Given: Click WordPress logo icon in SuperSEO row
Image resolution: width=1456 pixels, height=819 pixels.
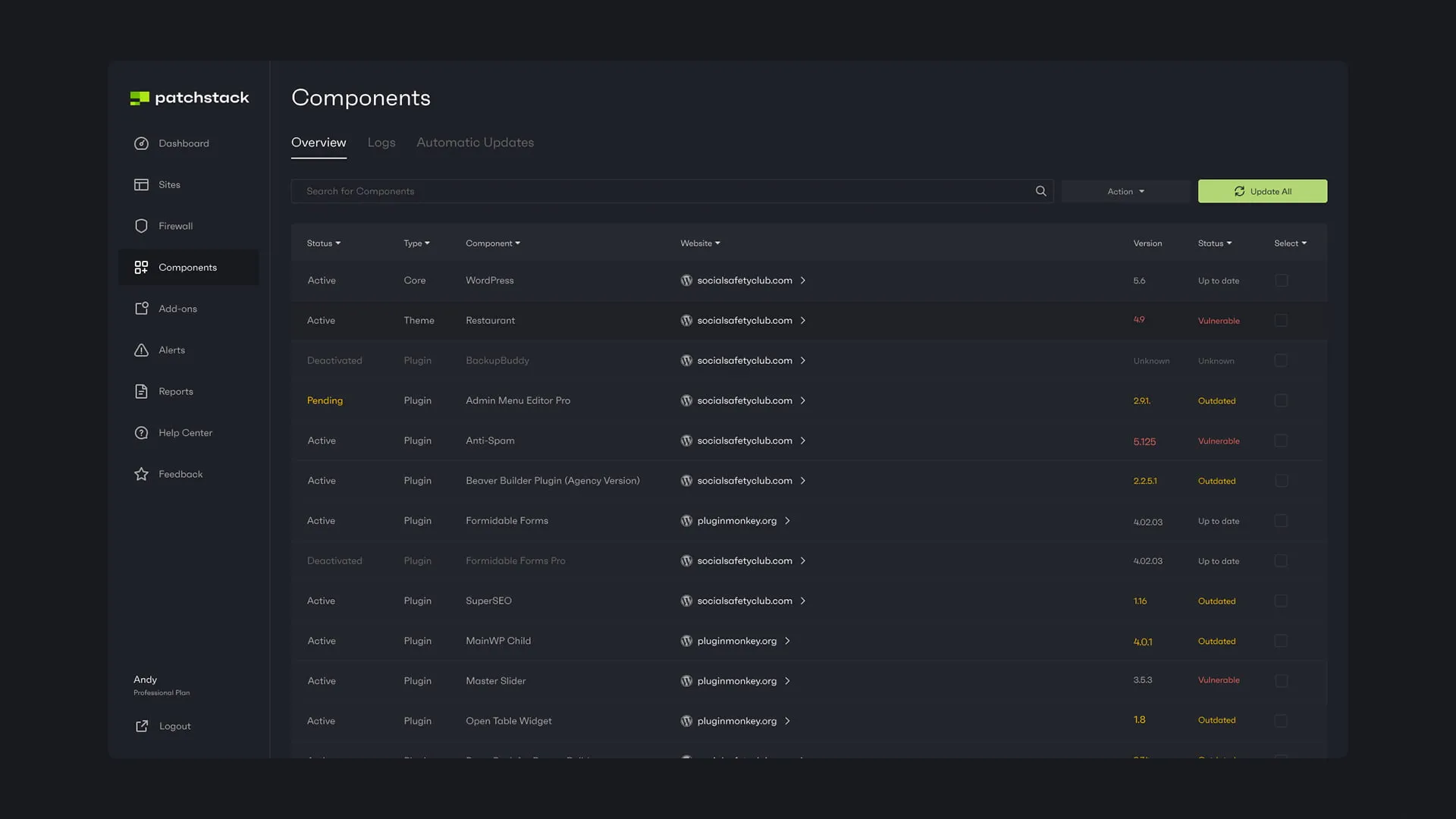Looking at the screenshot, I should (686, 601).
